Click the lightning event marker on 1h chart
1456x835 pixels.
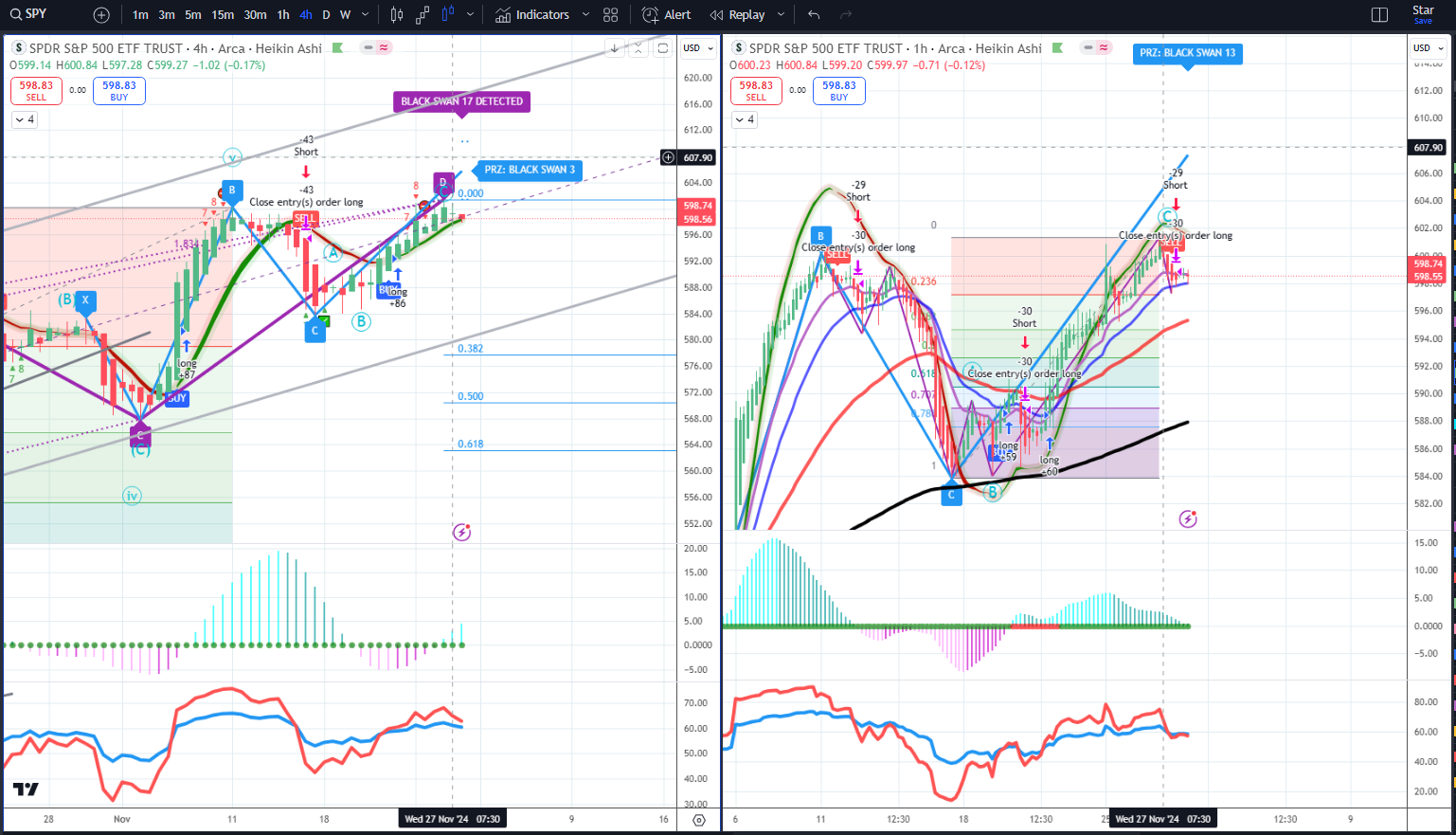click(1188, 518)
